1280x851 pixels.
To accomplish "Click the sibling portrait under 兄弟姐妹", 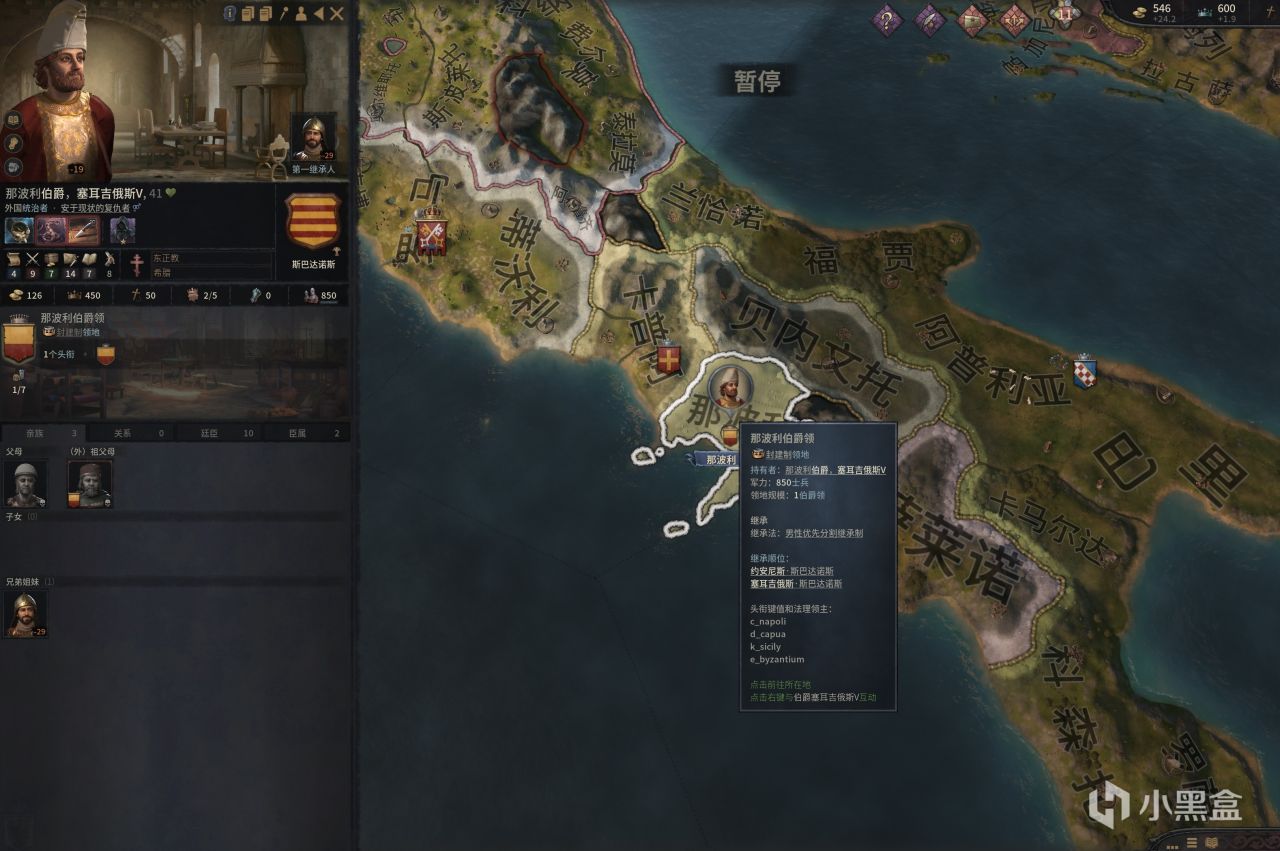I will (x=25, y=614).
